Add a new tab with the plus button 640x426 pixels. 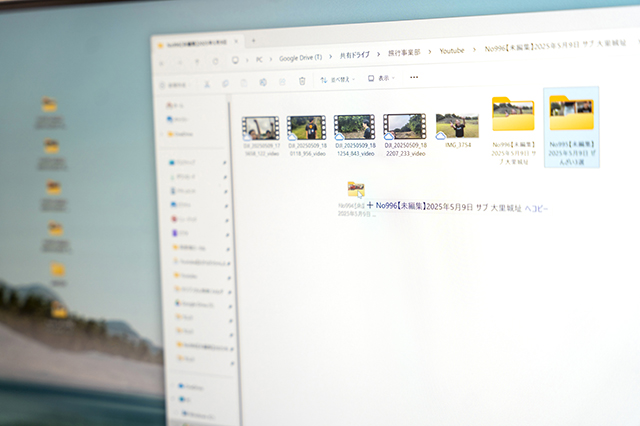point(253,40)
